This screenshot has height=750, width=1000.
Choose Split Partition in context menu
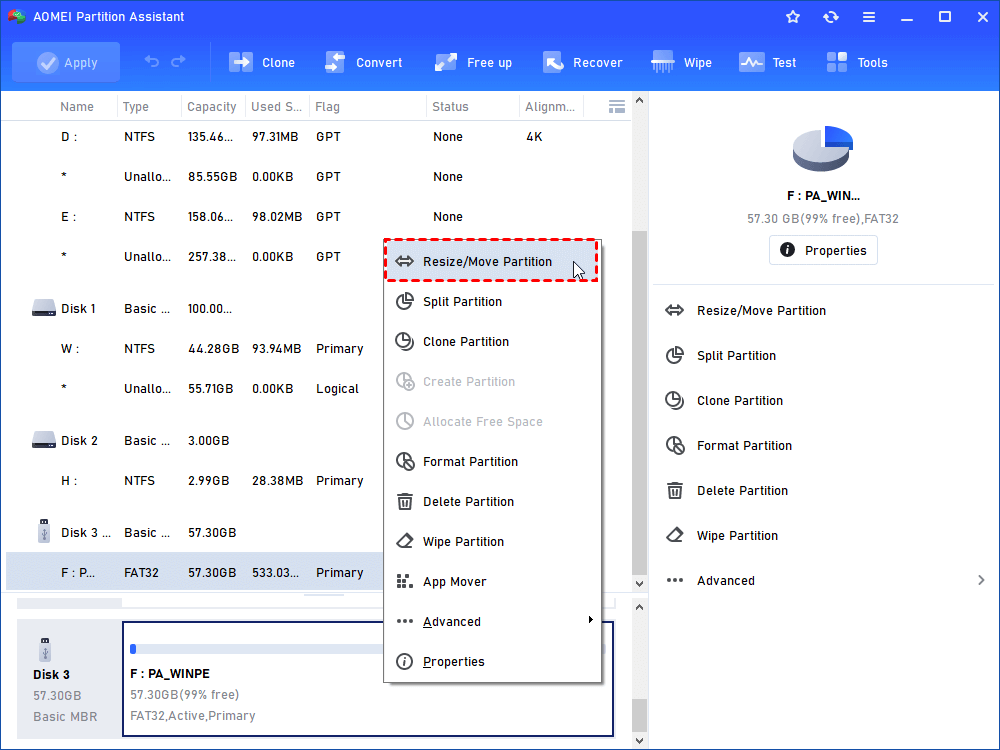point(492,302)
